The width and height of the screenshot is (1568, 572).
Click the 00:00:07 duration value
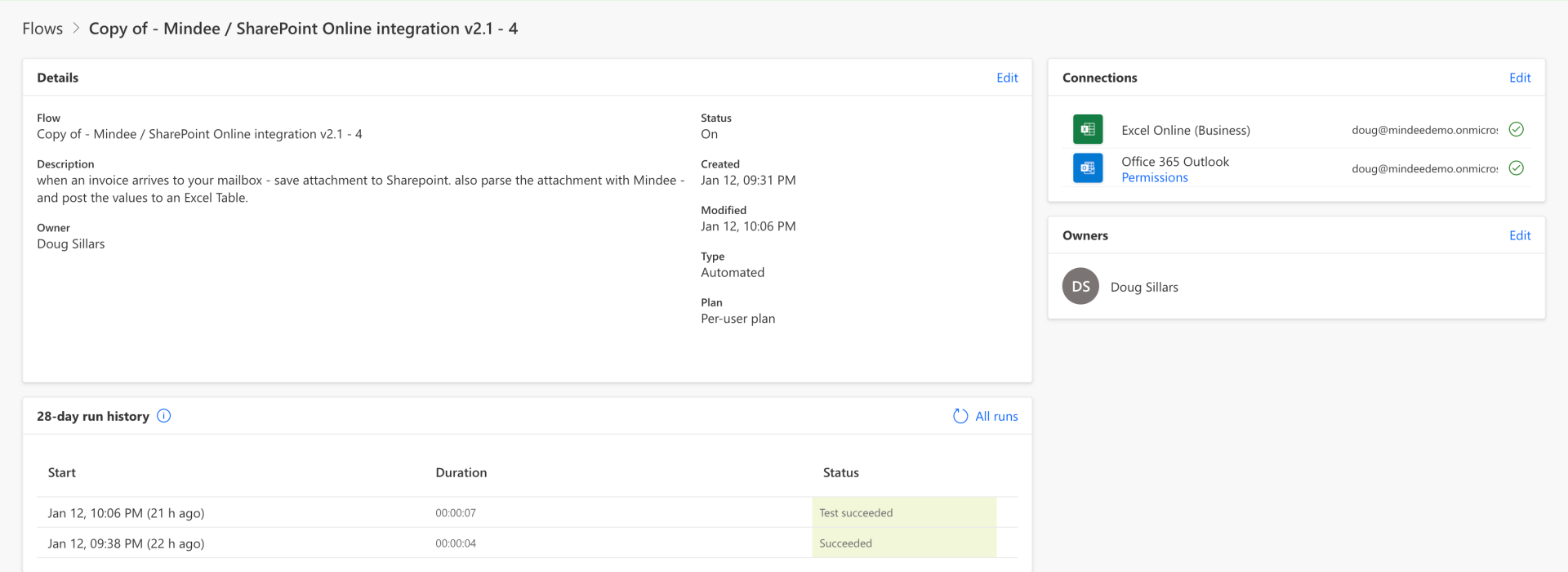coord(456,513)
